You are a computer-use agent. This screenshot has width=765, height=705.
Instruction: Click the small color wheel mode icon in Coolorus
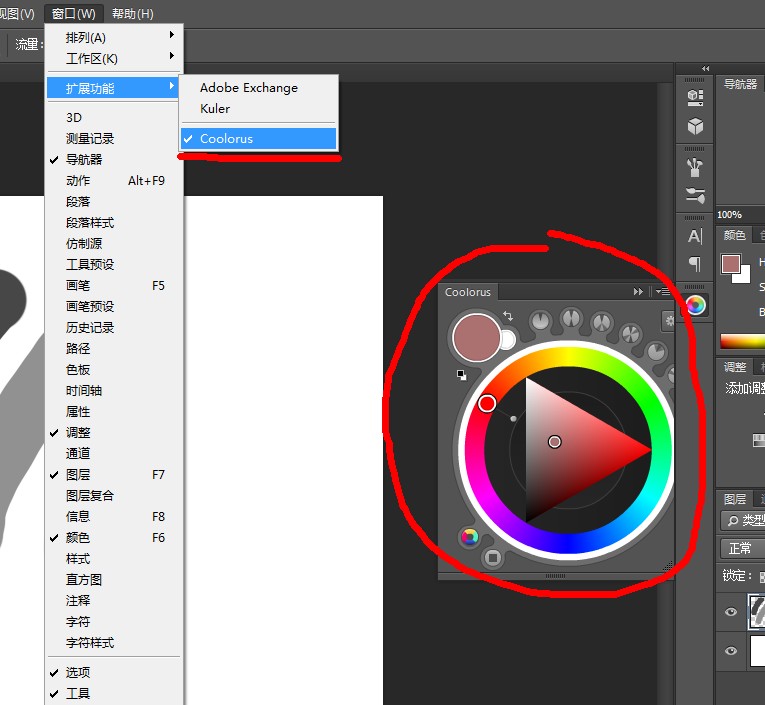(x=469, y=537)
